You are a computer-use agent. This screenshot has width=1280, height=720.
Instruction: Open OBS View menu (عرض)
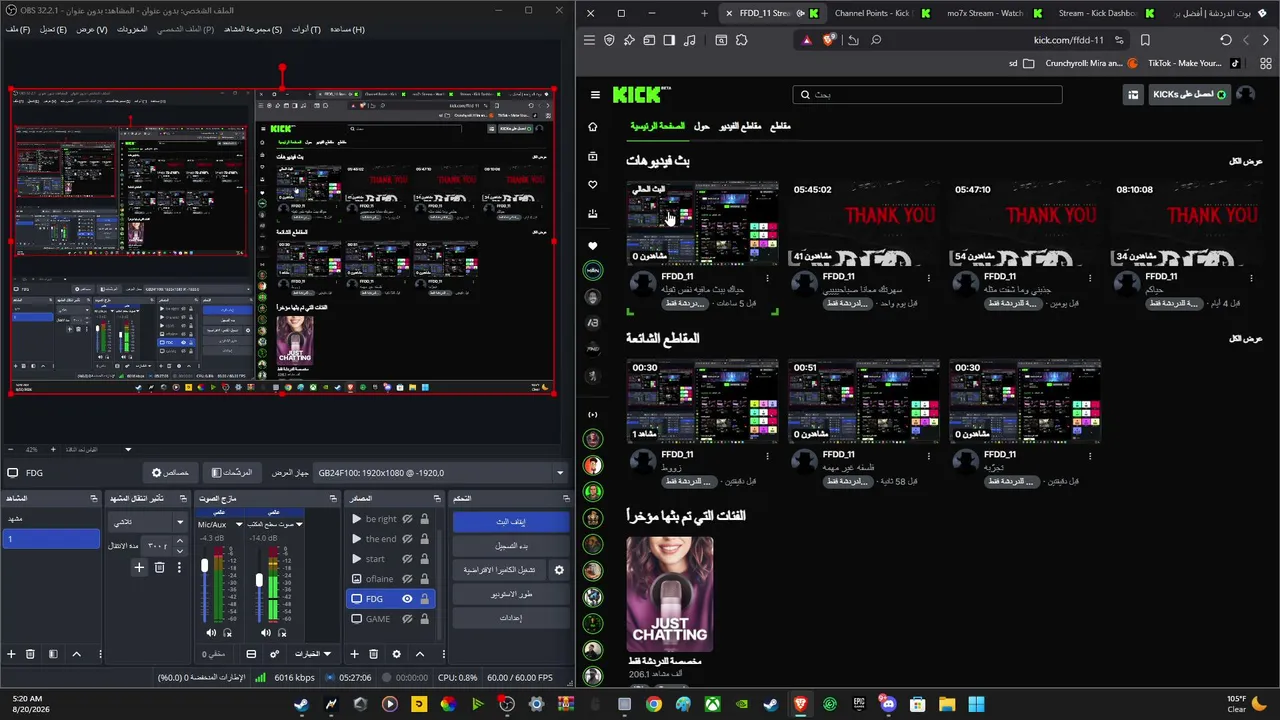tap(91, 29)
